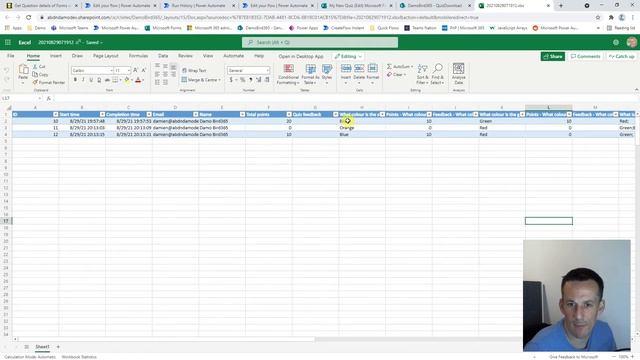Switch to the Formulas tab
This screenshot has height=360, width=640.
coord(138,56)
